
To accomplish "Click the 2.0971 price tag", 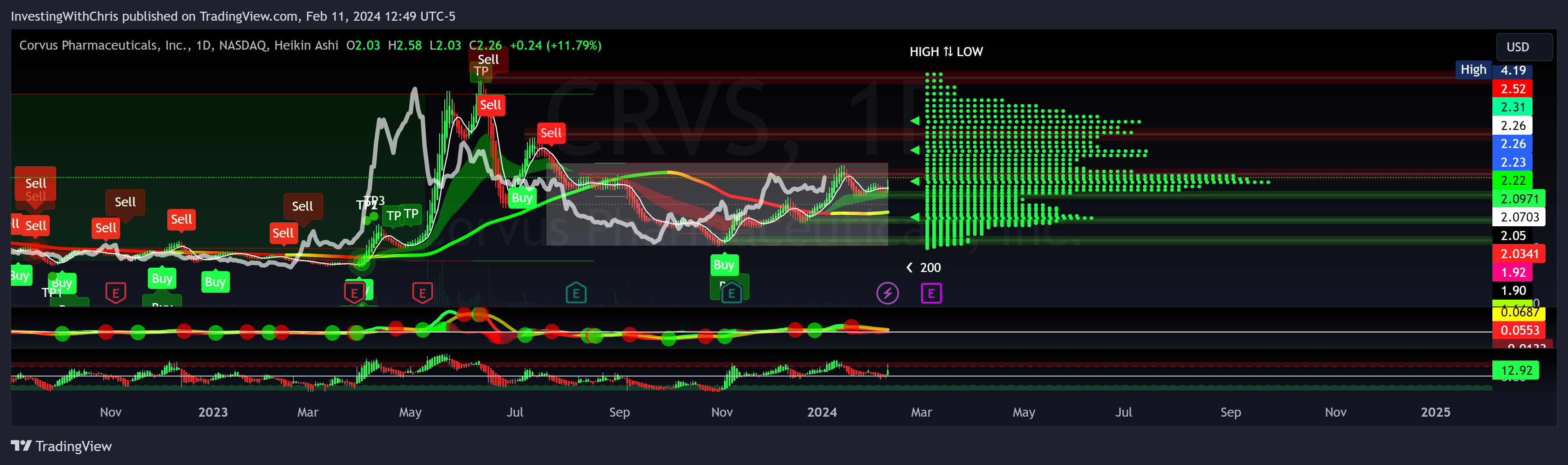I will 1519,199.
